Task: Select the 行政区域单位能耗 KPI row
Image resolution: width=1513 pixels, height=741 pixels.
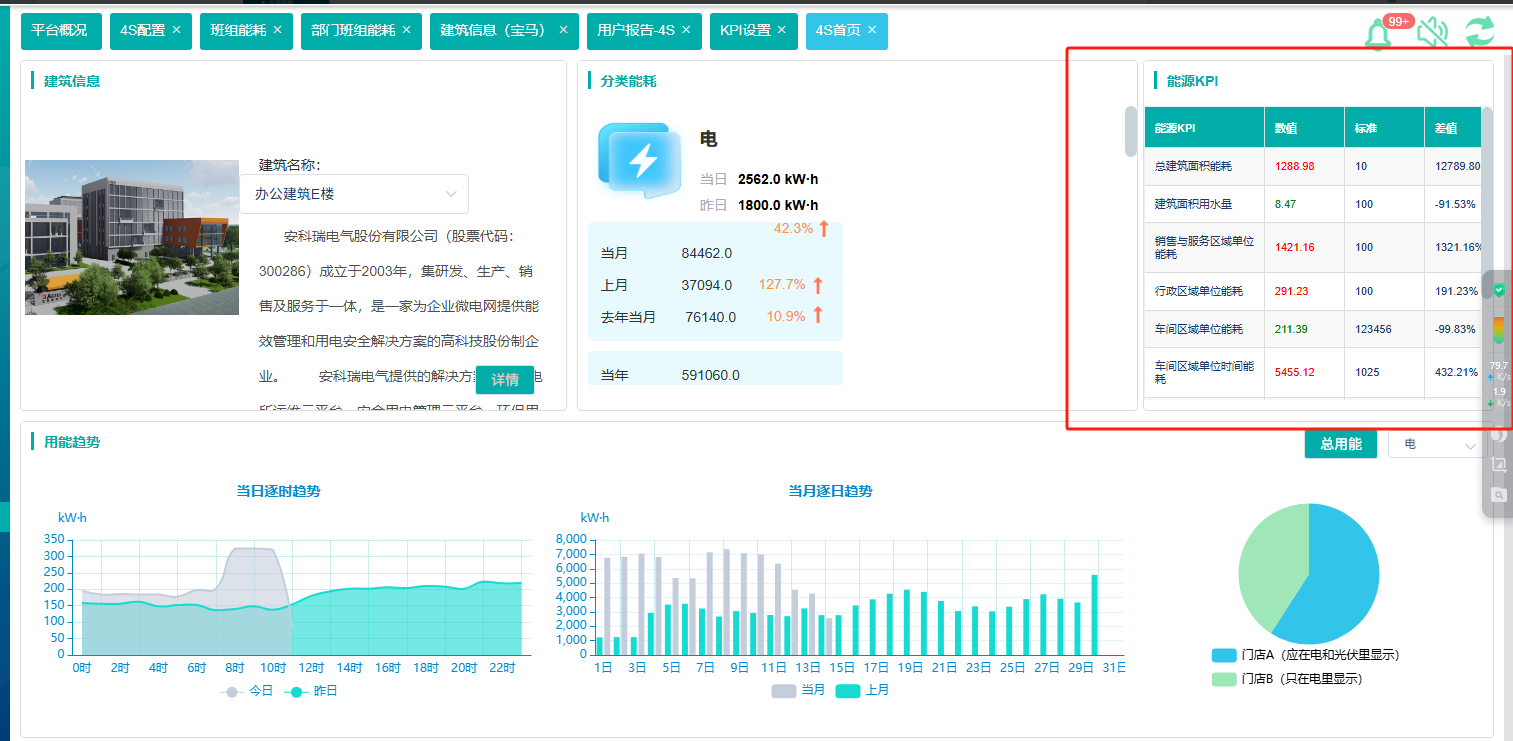Action: click(1313, 292)
